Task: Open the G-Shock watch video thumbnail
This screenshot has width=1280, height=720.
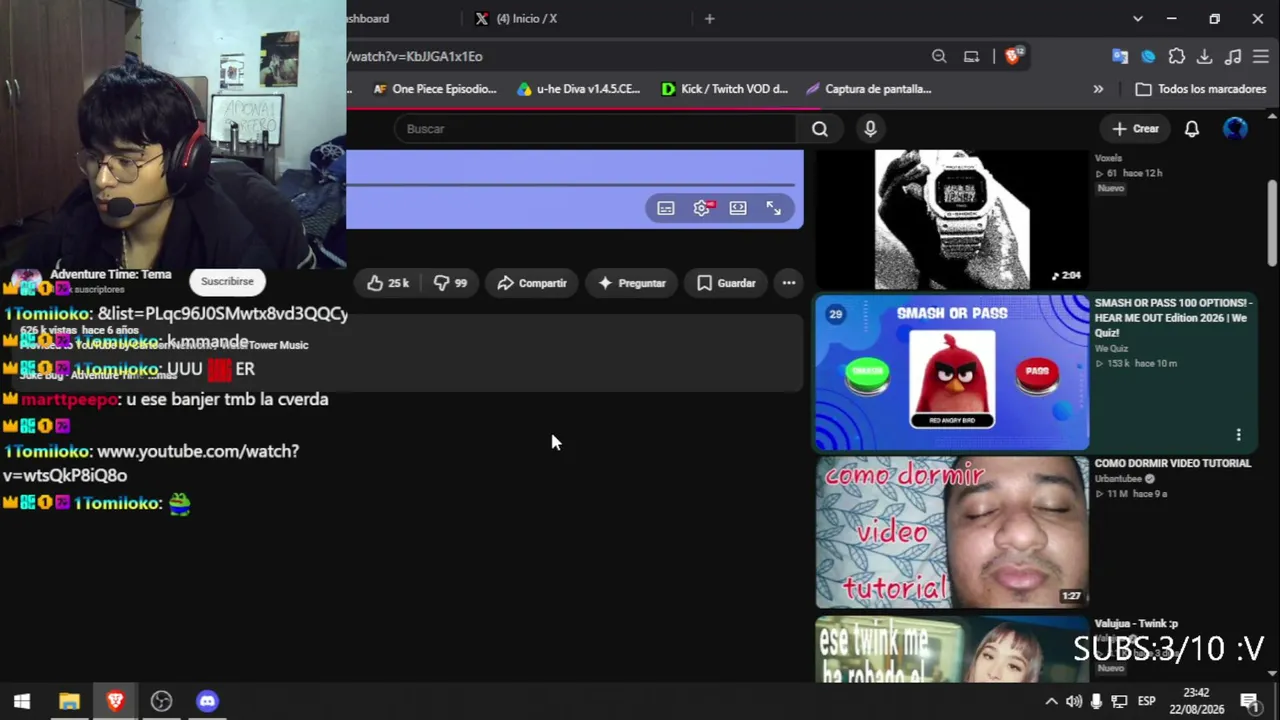Action: (951, 219)
